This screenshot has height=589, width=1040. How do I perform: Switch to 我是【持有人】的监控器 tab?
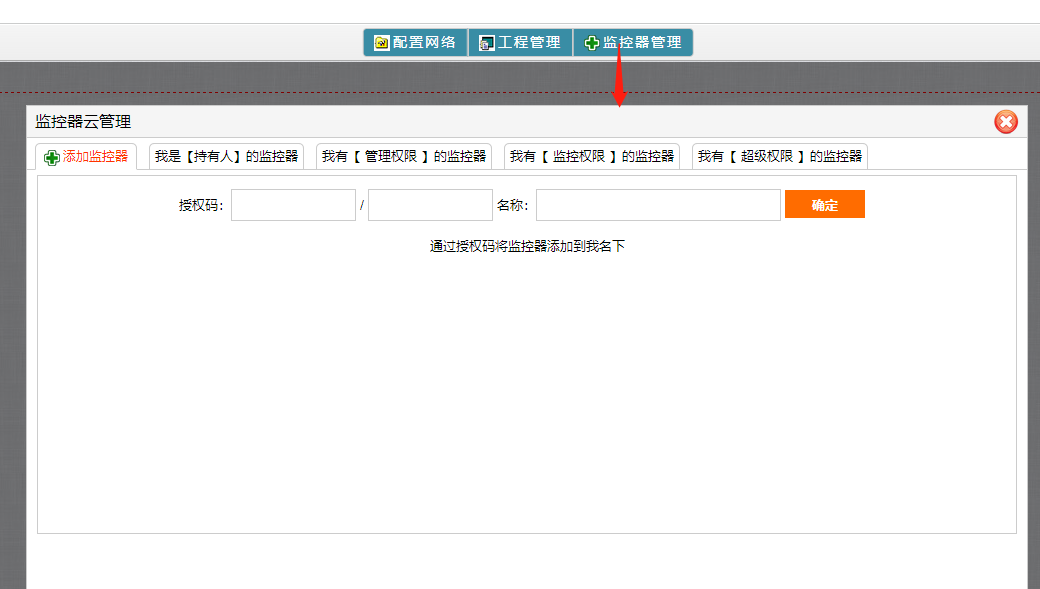pos(226,156)
